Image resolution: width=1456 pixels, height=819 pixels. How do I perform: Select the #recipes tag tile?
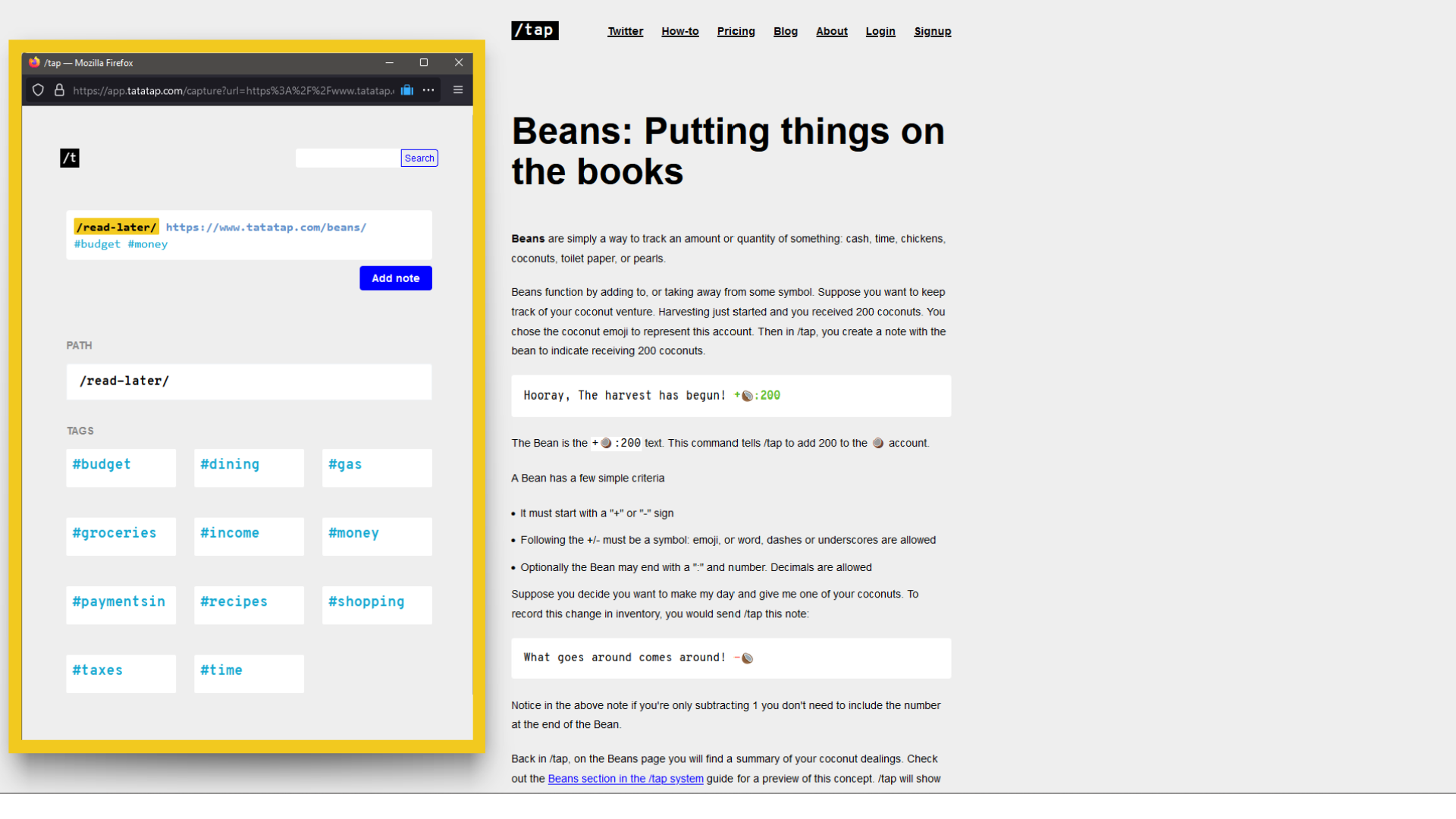(x=249, y=605)
